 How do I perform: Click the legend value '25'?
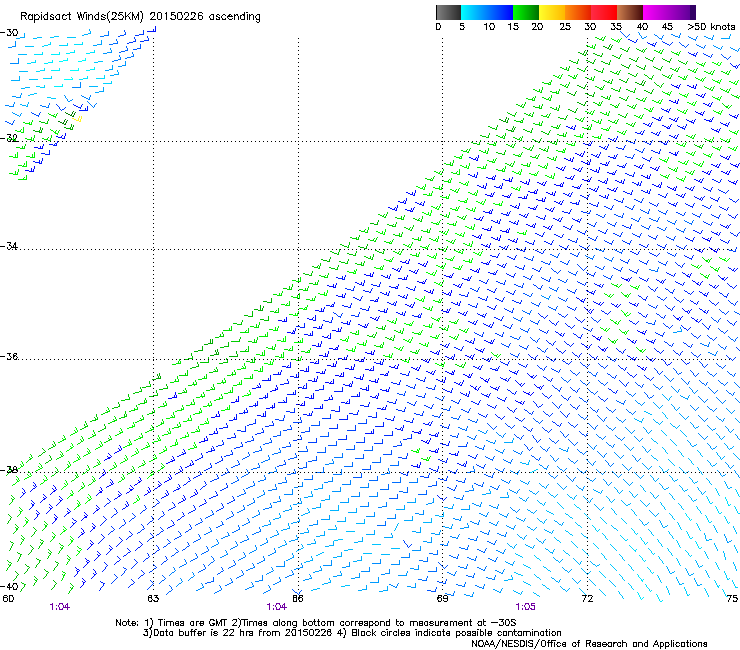[x=565, y=27]
